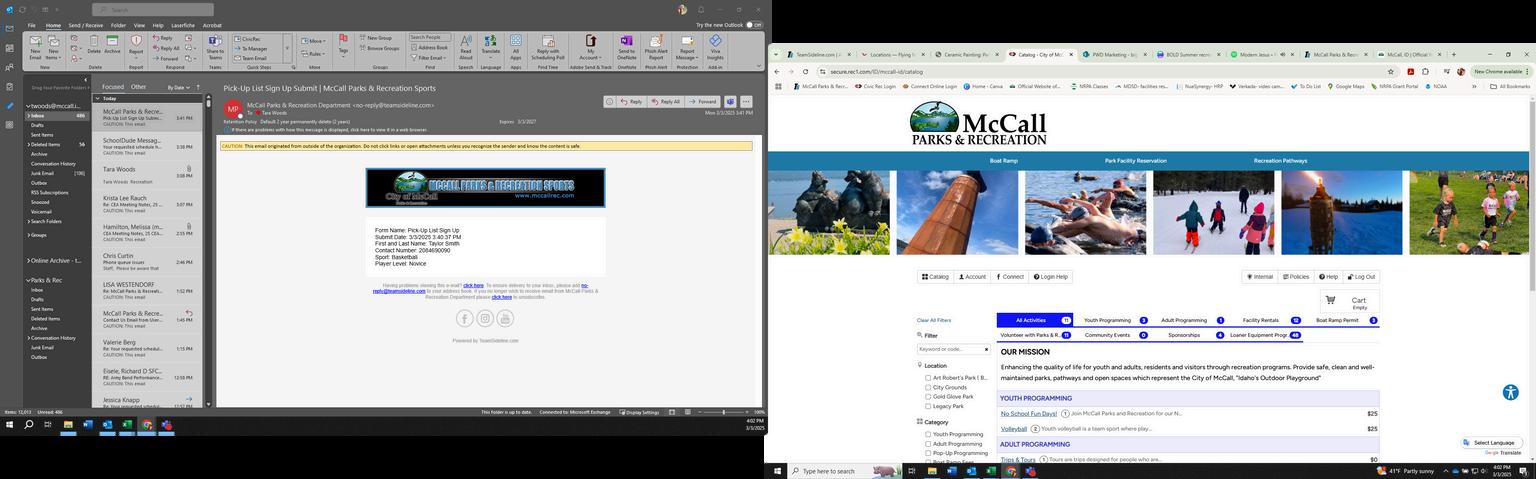Image resolution: width=1536 pixels, height=479 pixels.
Task: Open the Krista Lee Rauch email
Action: [149, 202]
